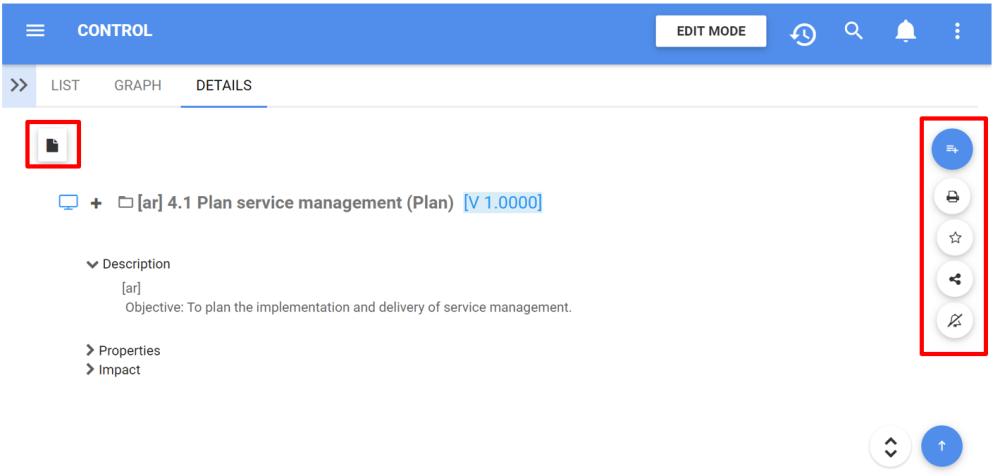Click the blue add-to-list button
This screenshot has width=1000, height=476.
point(952,149)
